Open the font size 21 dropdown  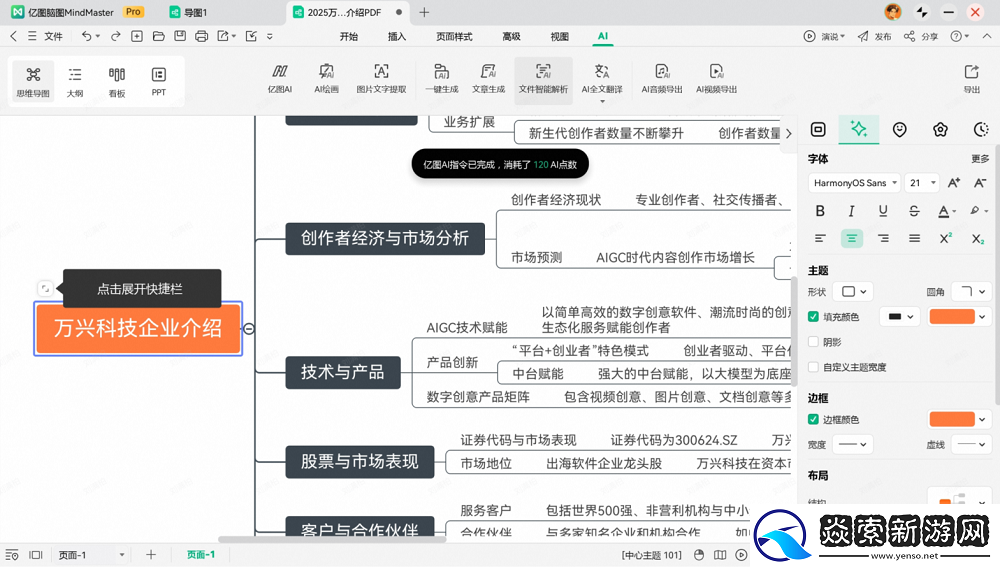(922, 183)
